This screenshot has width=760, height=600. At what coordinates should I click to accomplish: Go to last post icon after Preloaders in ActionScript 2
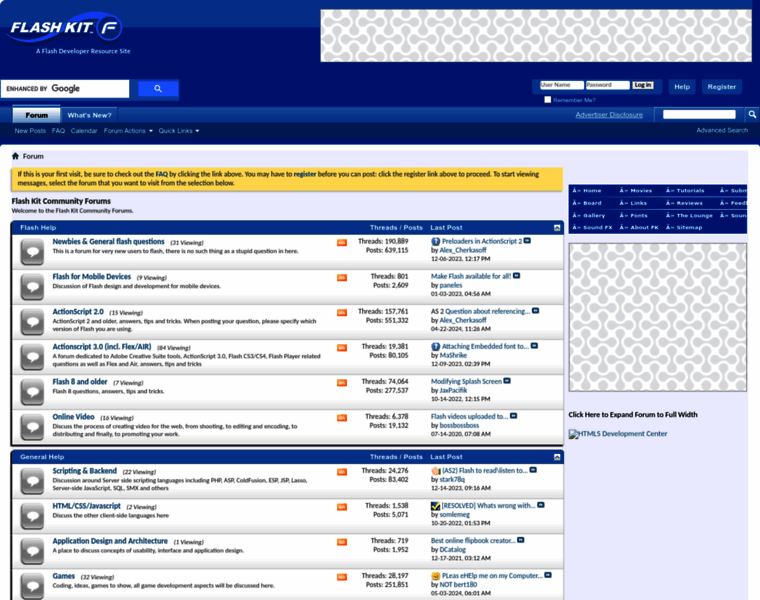tap(527, 241)
